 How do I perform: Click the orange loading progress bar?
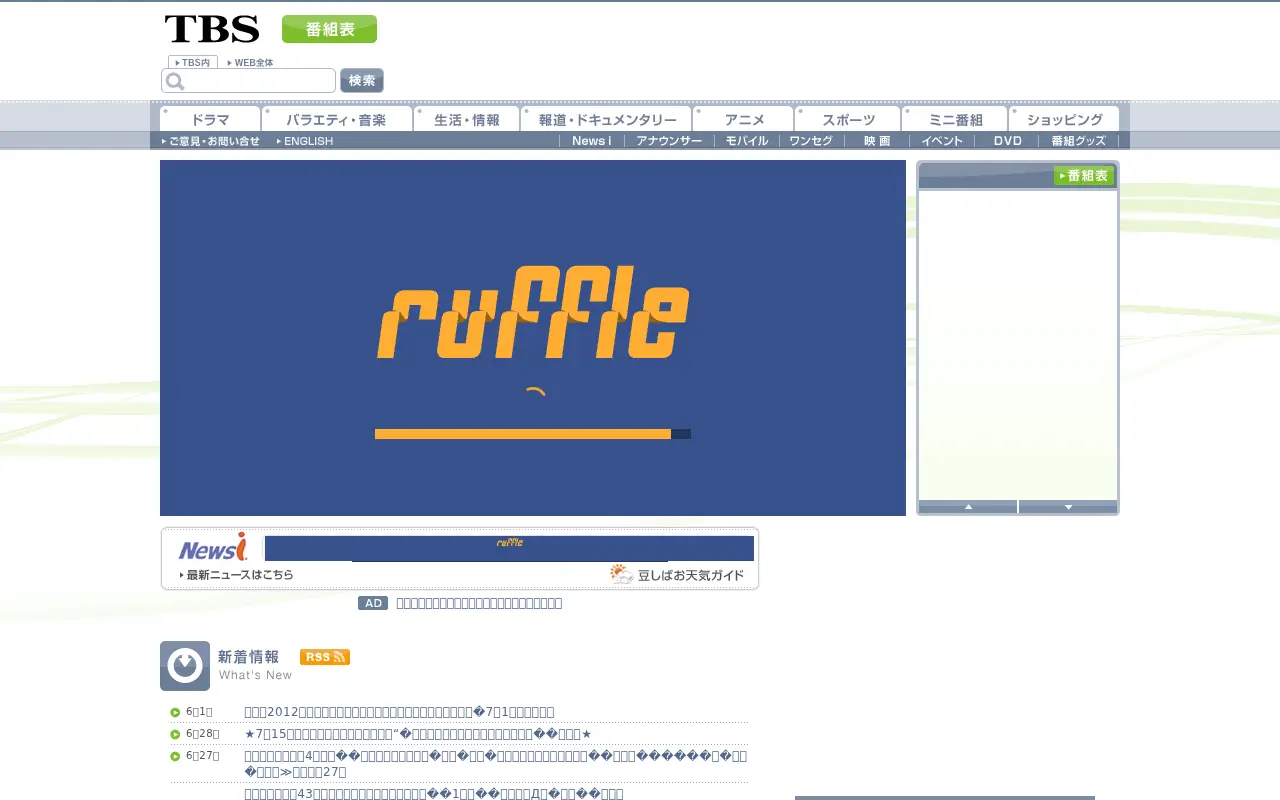pos(533,434)
